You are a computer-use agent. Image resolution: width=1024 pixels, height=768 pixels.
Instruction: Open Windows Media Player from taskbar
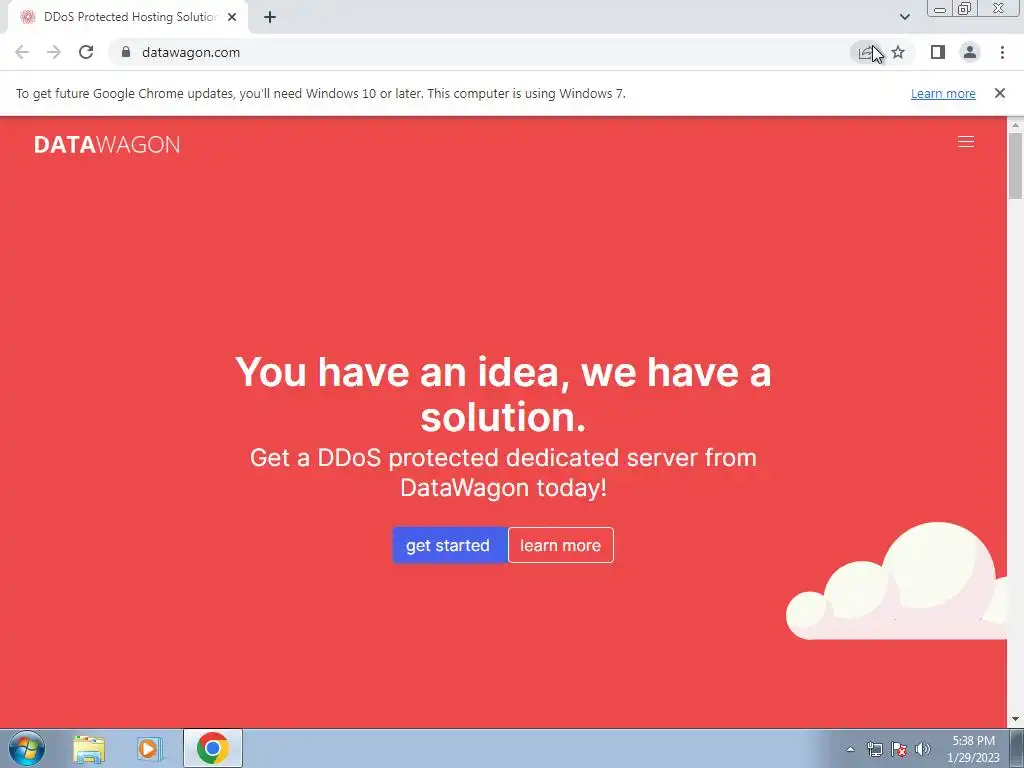point(150,748)
